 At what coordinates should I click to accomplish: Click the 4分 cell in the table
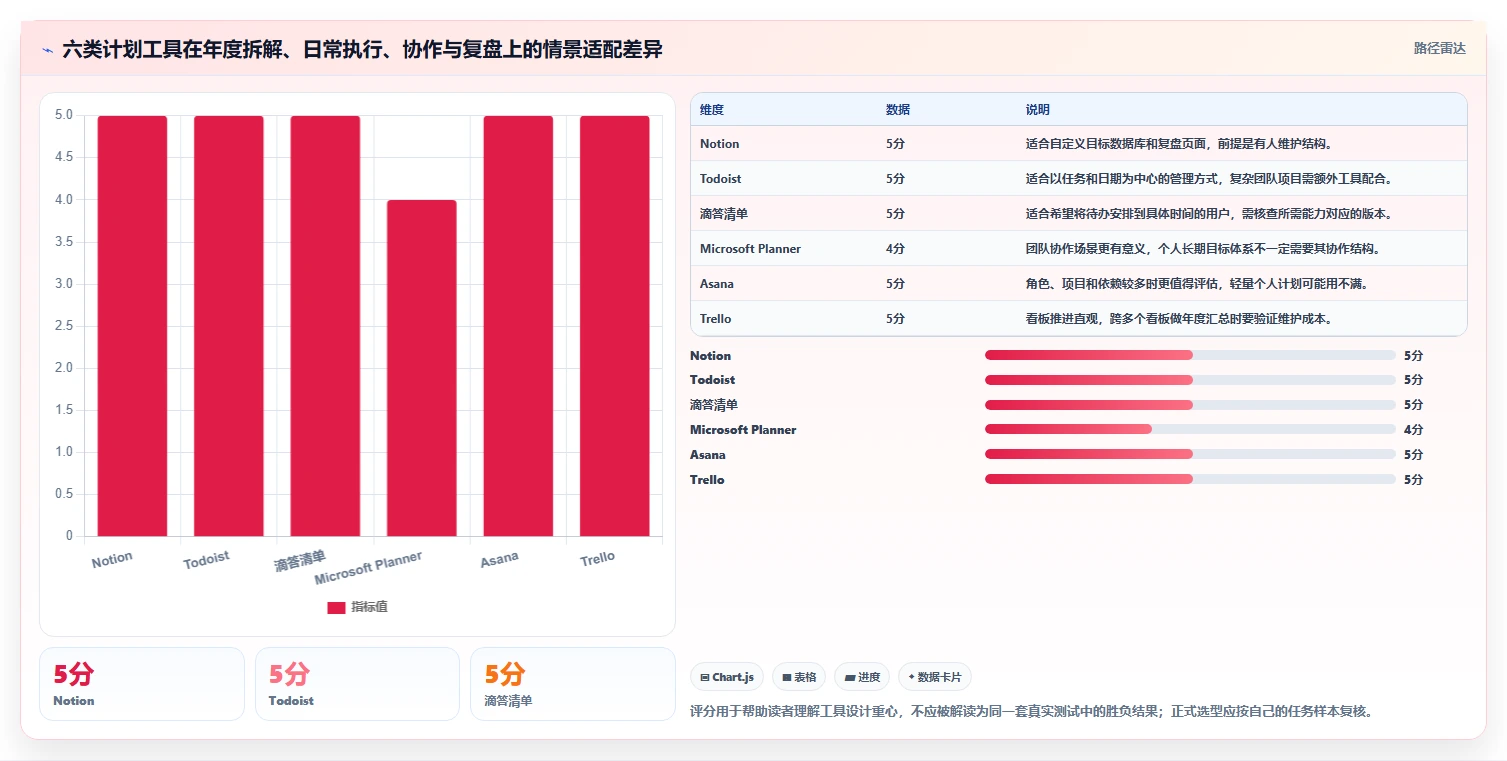(895, 249)
